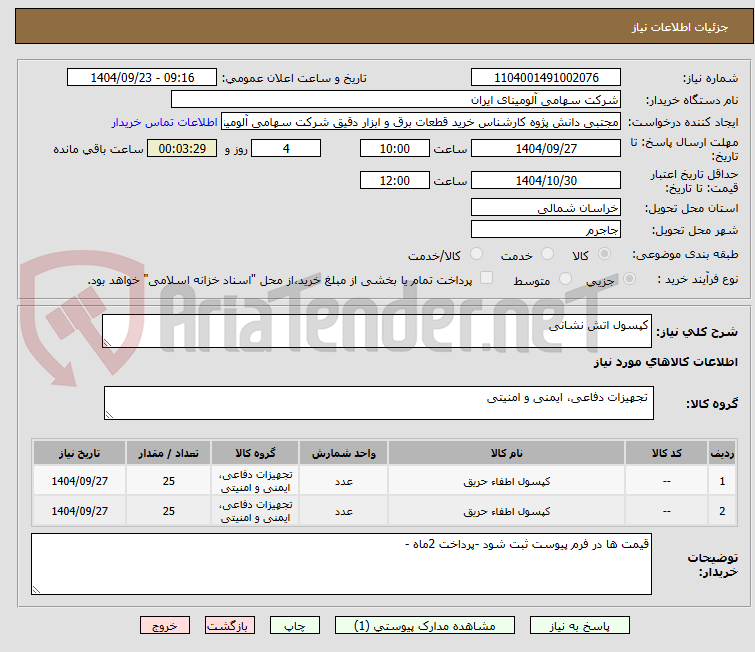The image size is (755, 652).
Task: Click the province field خراسان شمالی
Action: tap(546, 208)
